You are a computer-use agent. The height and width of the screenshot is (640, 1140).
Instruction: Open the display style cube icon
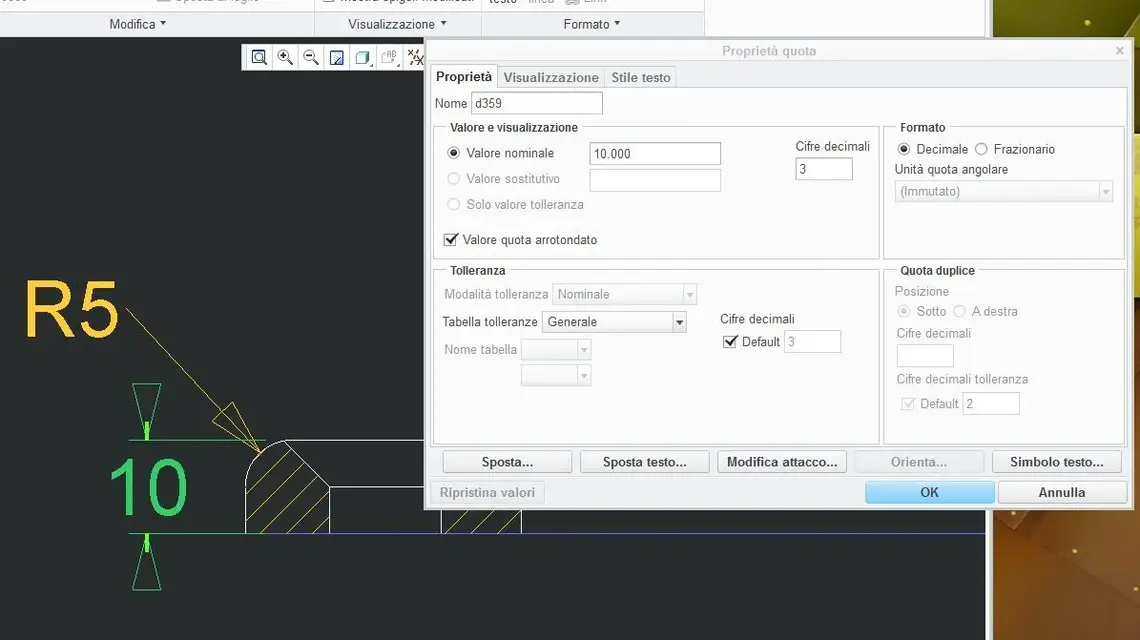click(363, 58)
